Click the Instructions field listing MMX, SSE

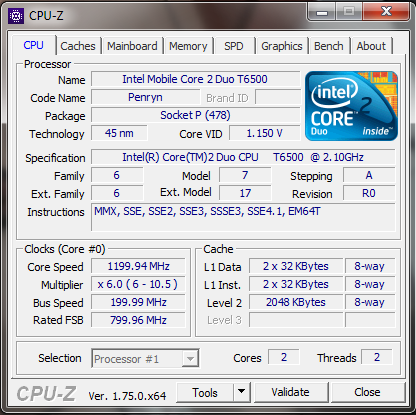click(243, 218)
